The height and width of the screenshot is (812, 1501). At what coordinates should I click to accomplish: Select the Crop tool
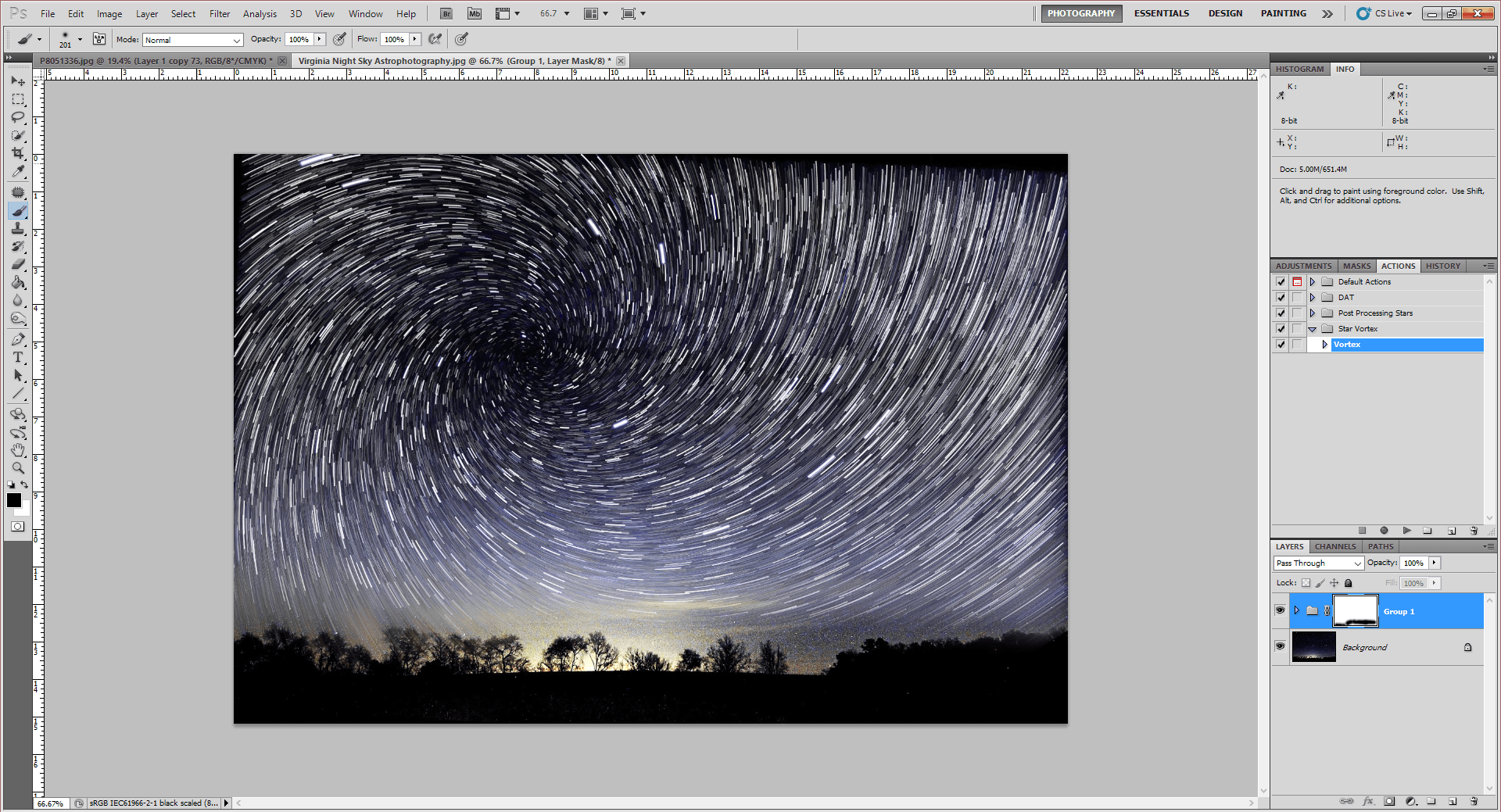(x=18, y=153)
